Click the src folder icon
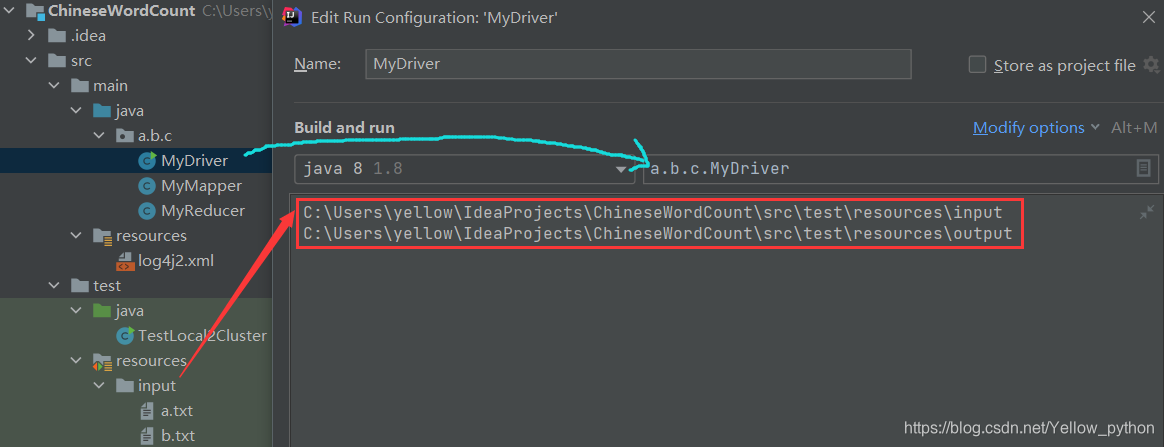Image resolution: width=1164 pixels, height=447 pixels. 56,60
